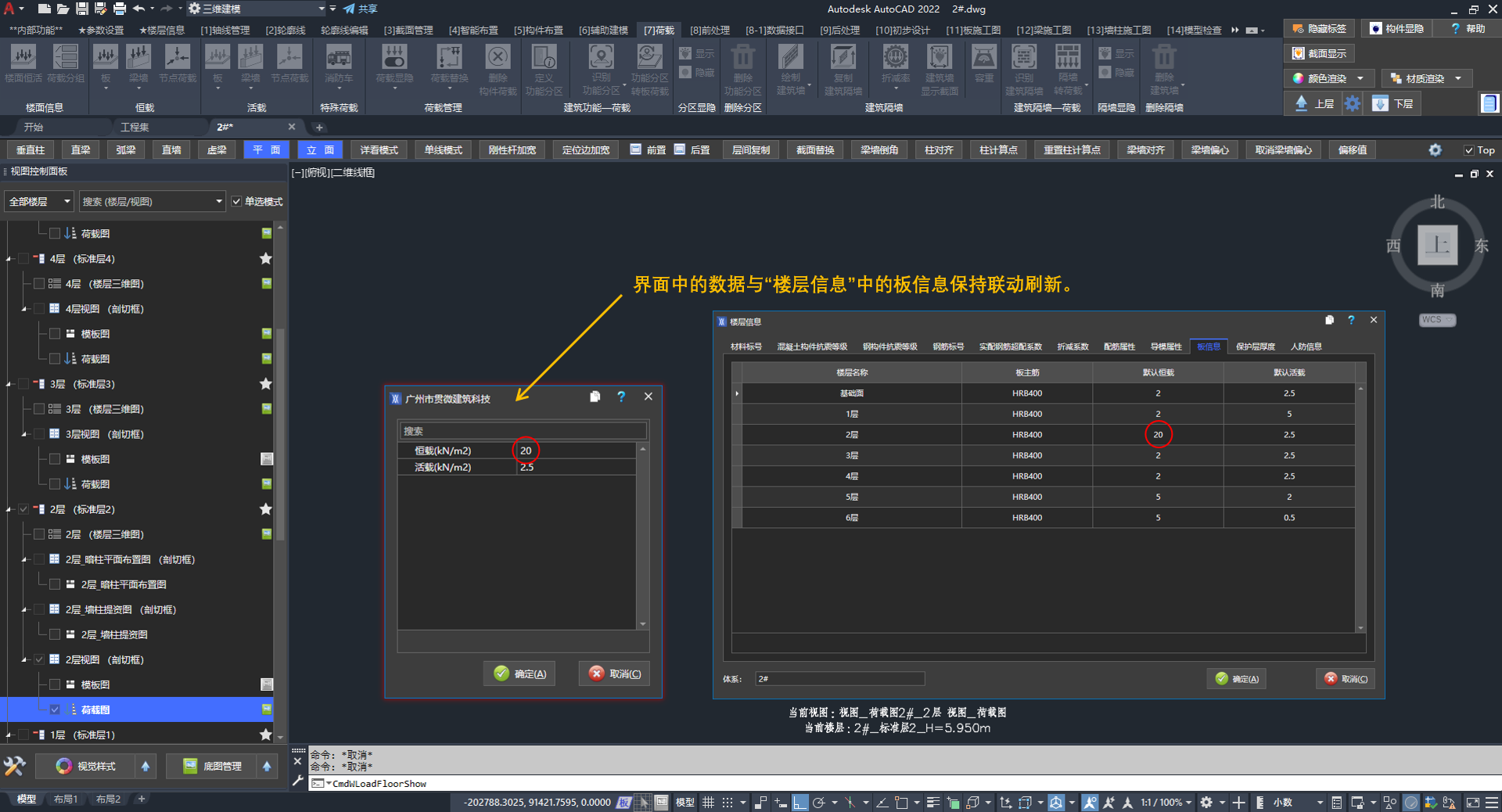1502x812 pixels.
Task: Click the gear icon left of Top checkbox
Action: pyautogui.click(x=1435, y=150)
